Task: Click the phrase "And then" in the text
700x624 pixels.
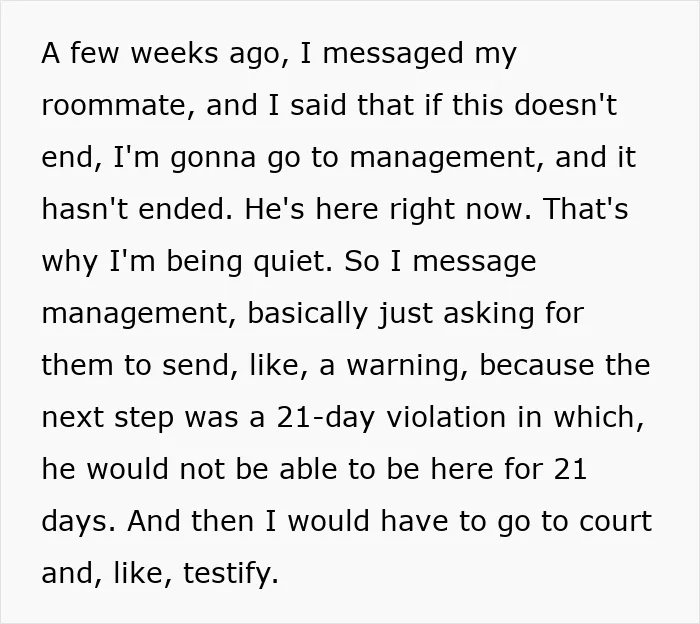Action: coord(191,521)
